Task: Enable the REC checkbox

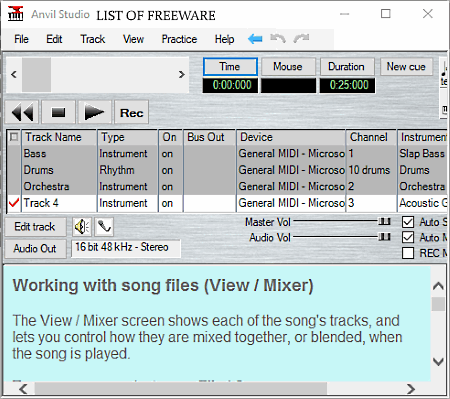Action: (x=408, y=253)
